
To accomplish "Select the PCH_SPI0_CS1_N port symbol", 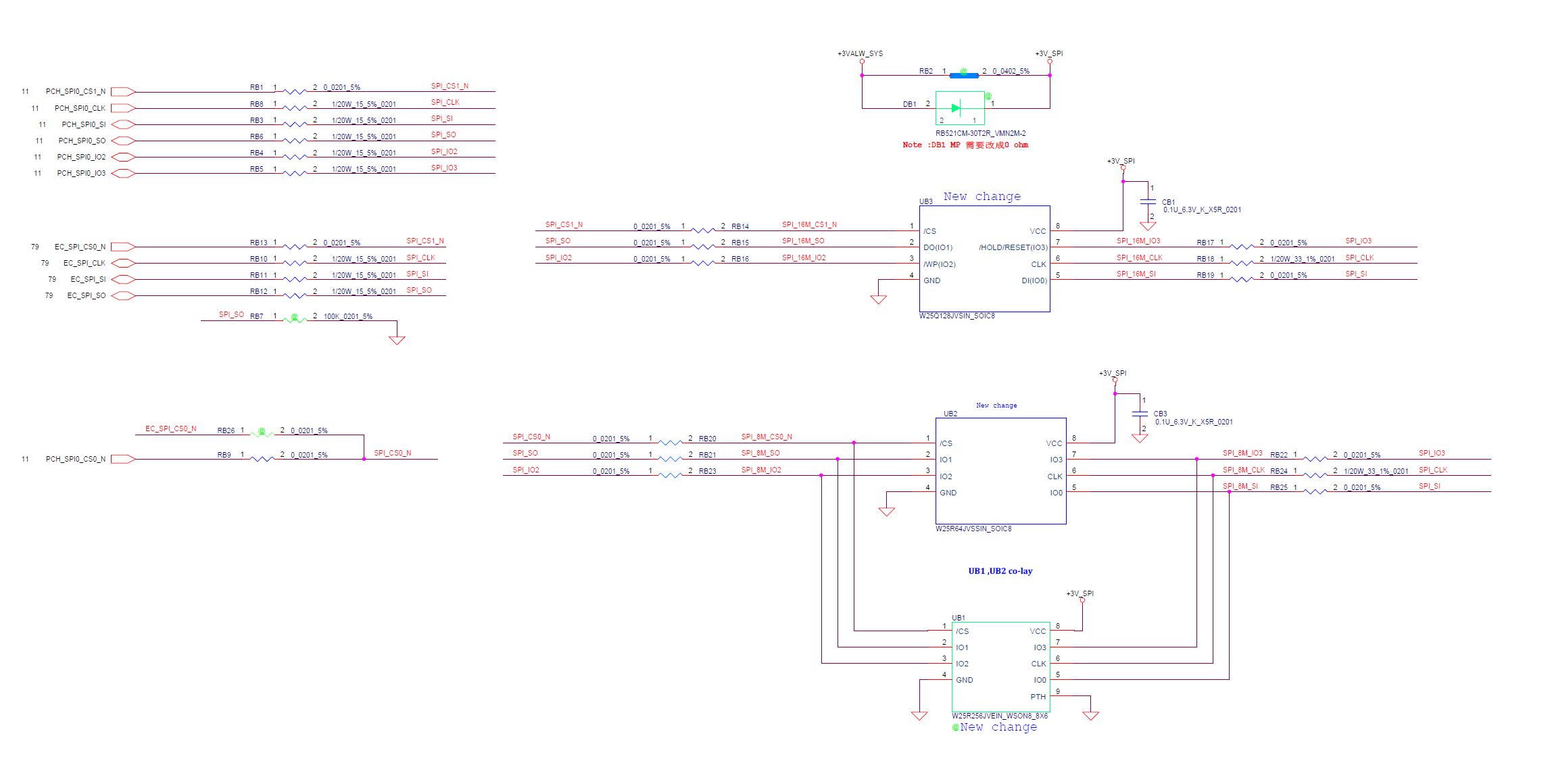I will coord(123,91).
